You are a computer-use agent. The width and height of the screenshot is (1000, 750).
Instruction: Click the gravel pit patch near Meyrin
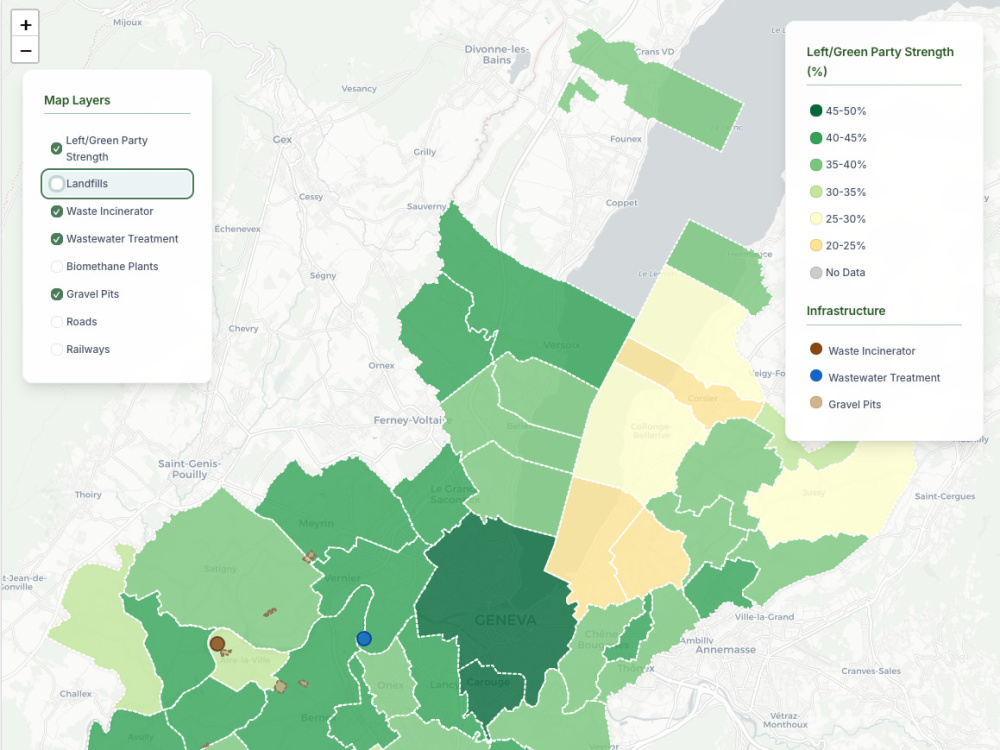(309, 557)
